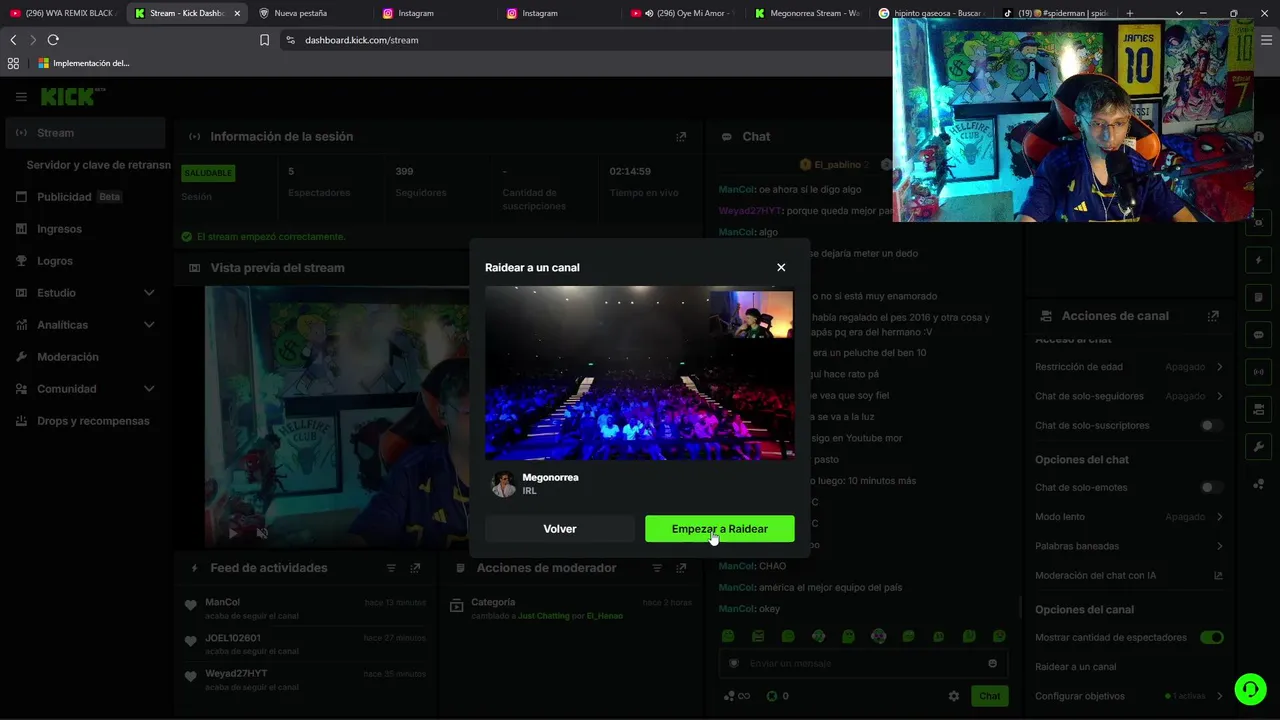The width and height of the screenshot is (1280, 720).
Task: Toggle Chat de solo-suscriptores switch
Action: 1211,425
